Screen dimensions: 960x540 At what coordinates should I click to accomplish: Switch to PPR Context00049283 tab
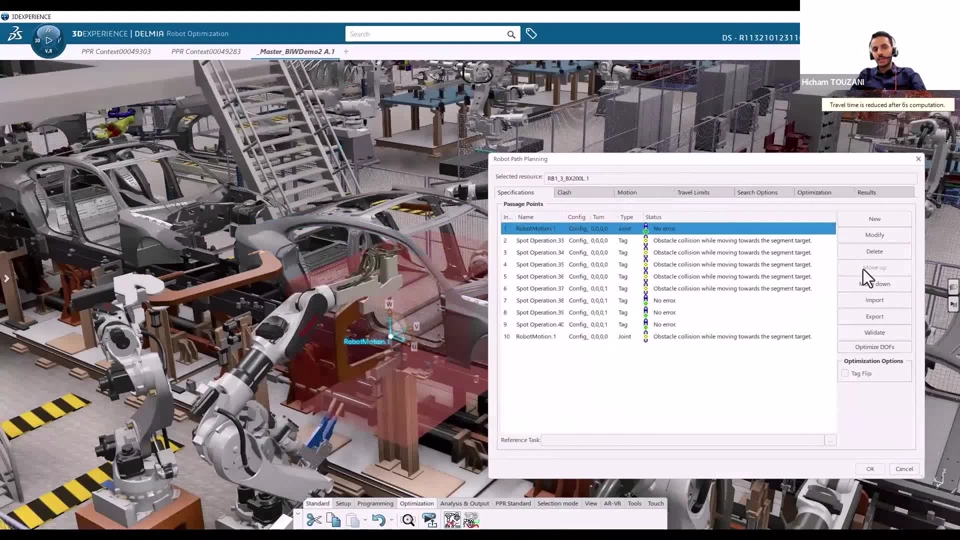click(206, 51)
